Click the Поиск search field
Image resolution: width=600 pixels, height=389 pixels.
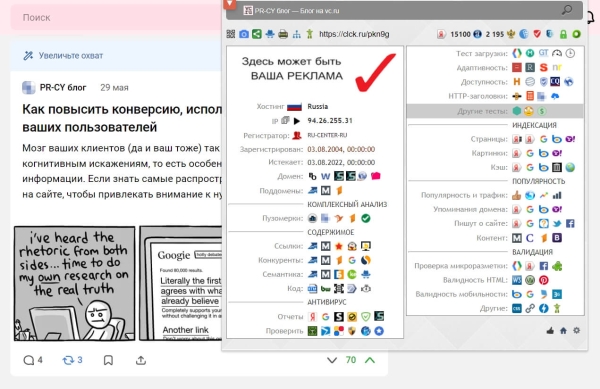115,18
